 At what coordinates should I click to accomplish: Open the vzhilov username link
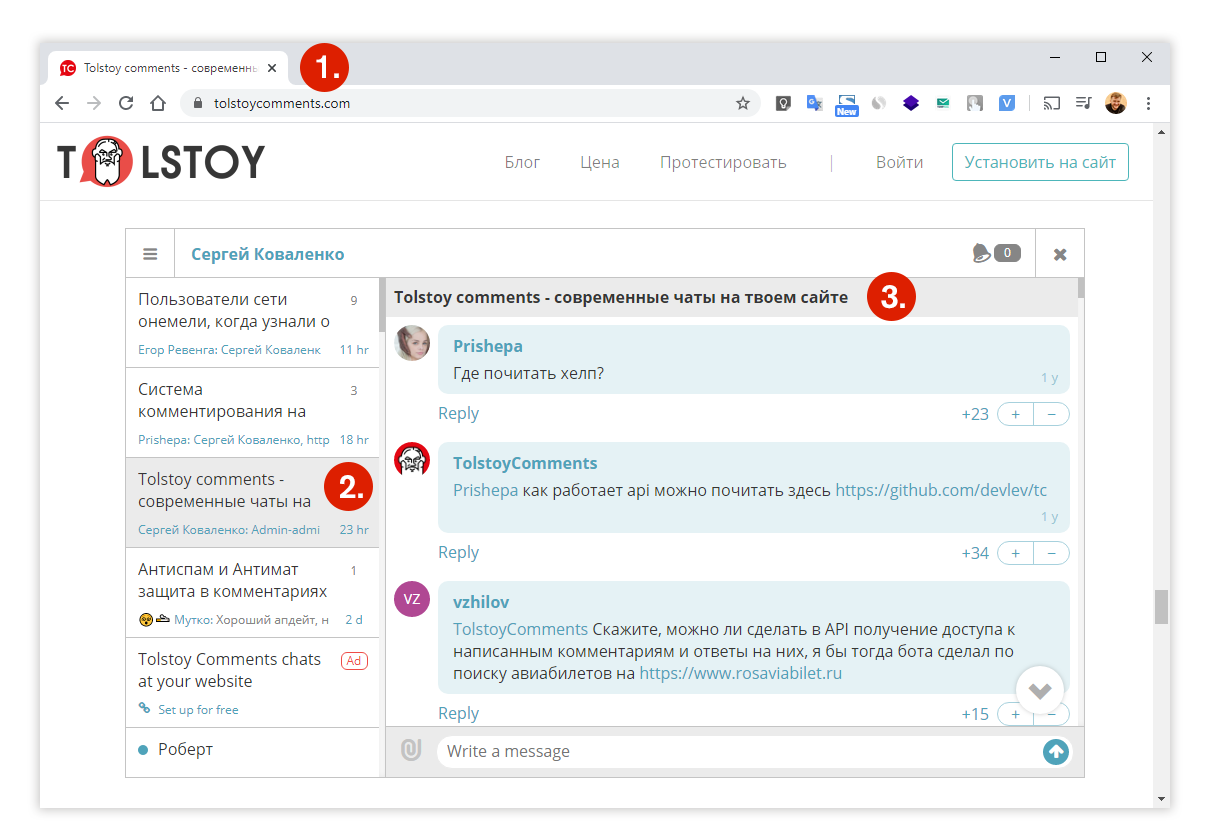[x=481, y=602]
